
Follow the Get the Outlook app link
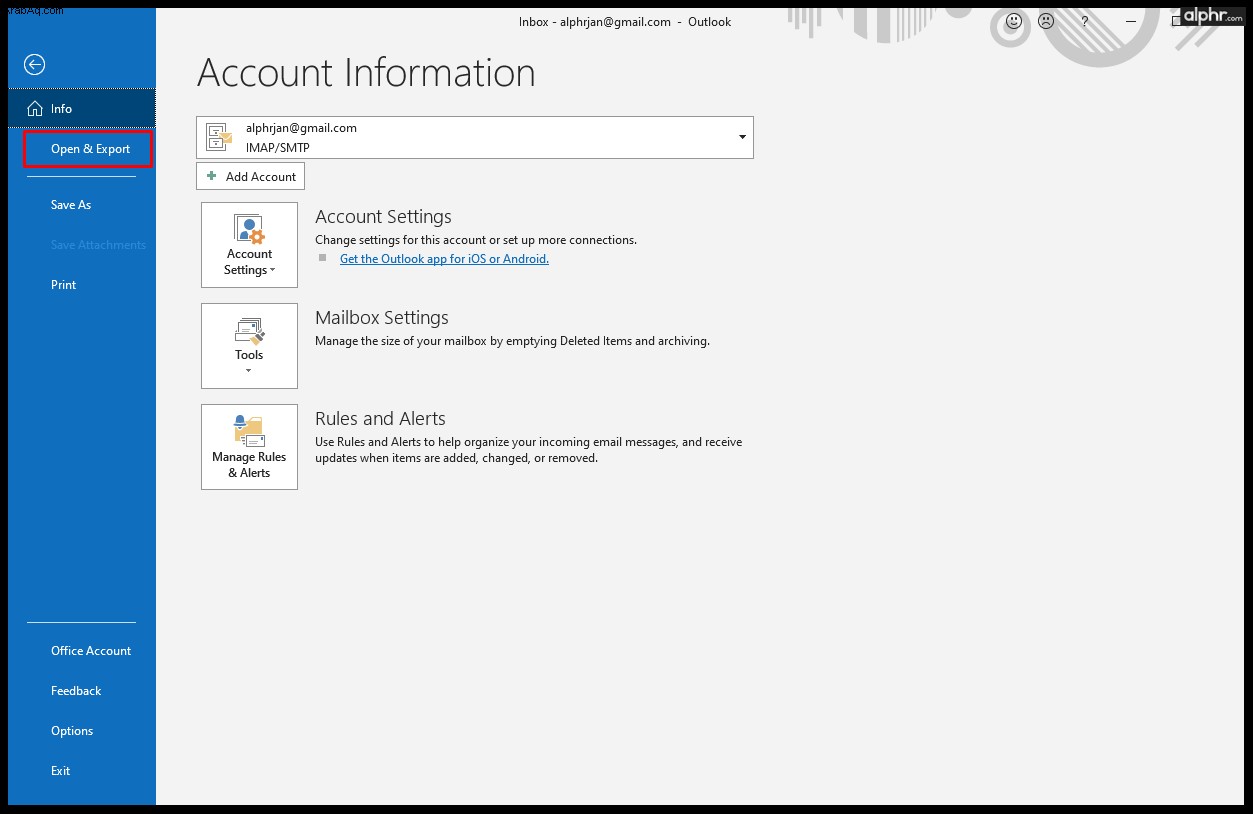pos(444,259)
